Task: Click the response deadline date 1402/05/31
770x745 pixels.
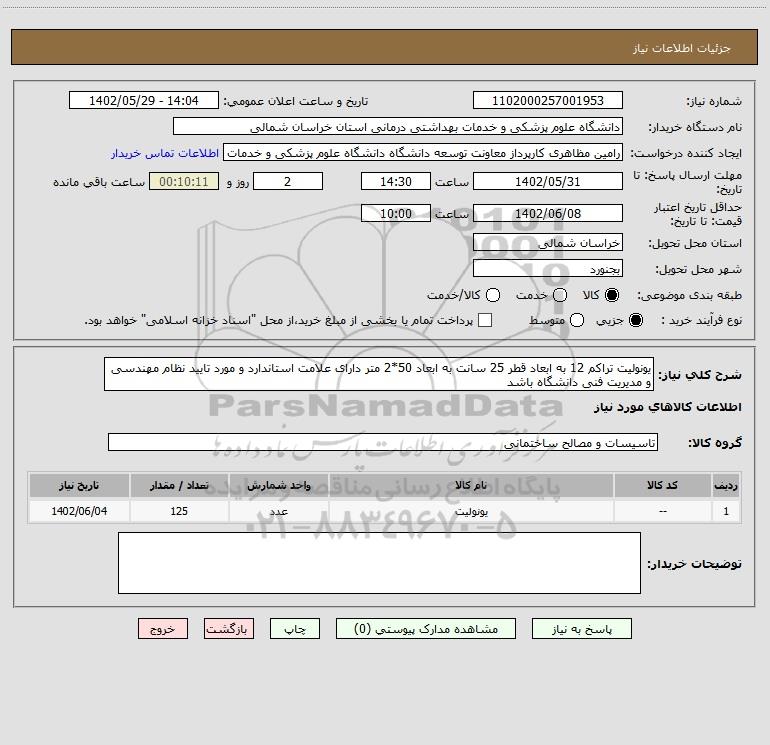Action: [548, 181]
